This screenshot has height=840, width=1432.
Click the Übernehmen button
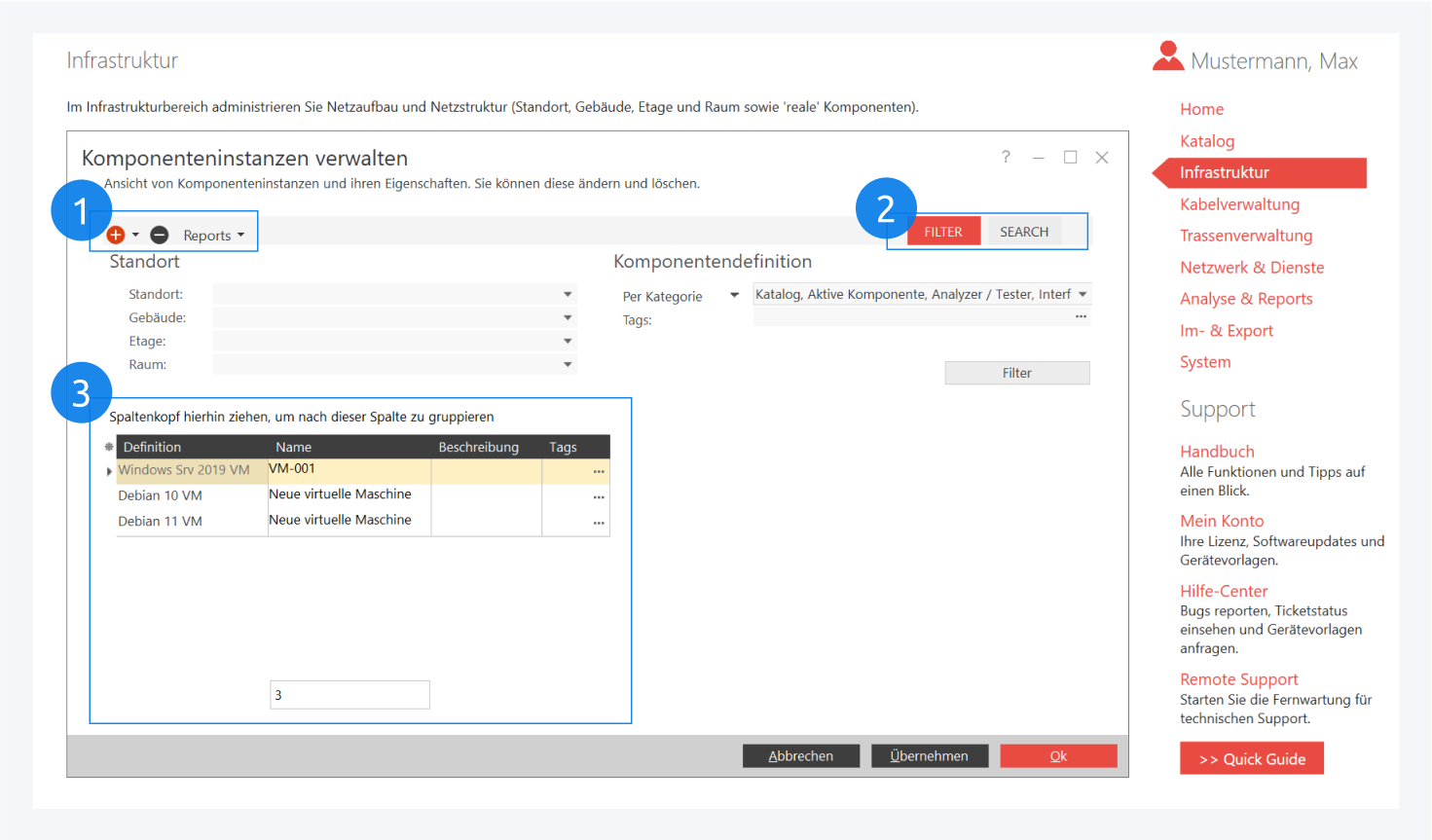pos(929,756)
